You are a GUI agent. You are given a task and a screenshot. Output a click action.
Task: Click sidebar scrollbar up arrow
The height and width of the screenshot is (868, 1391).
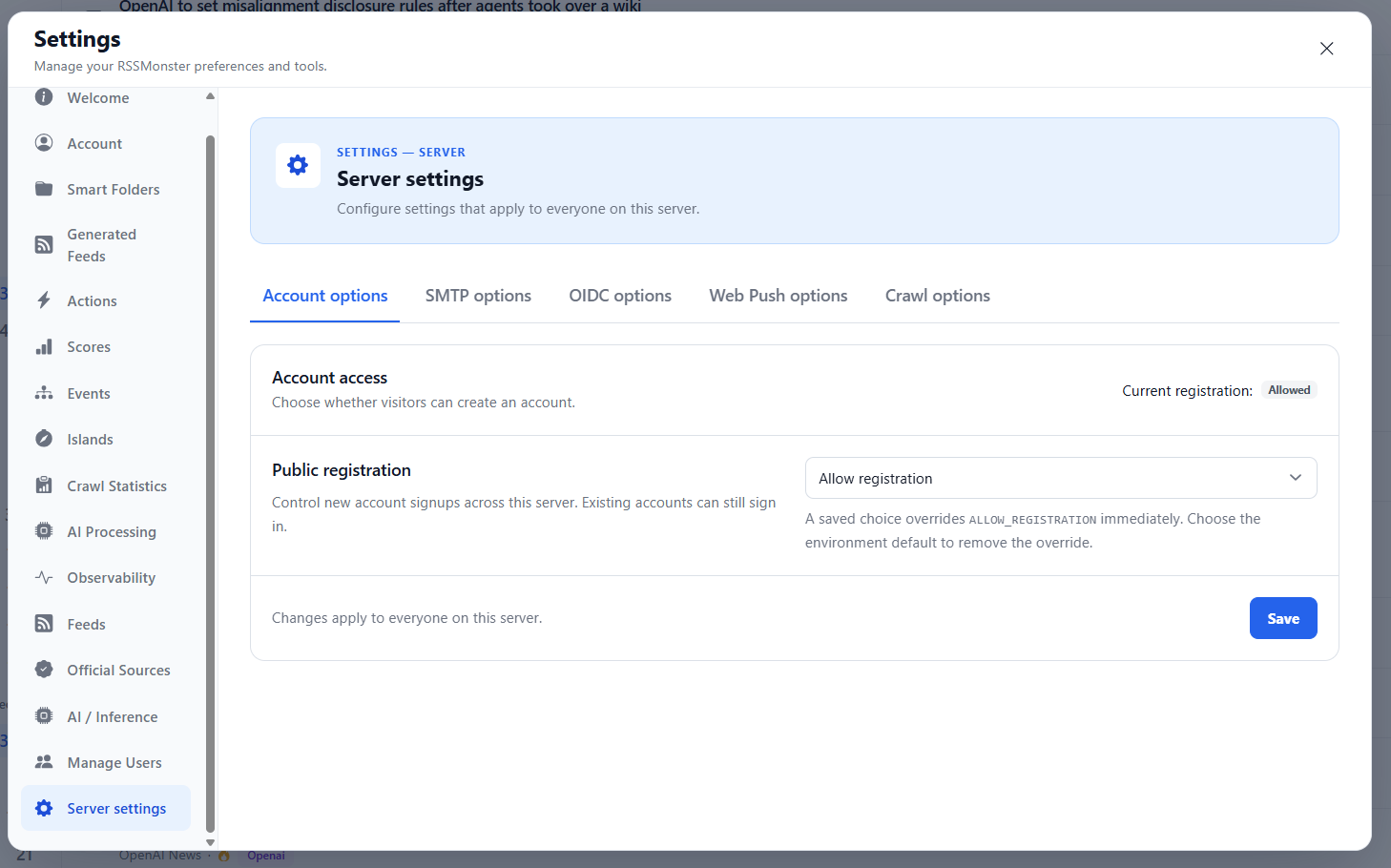coord(210,95)
